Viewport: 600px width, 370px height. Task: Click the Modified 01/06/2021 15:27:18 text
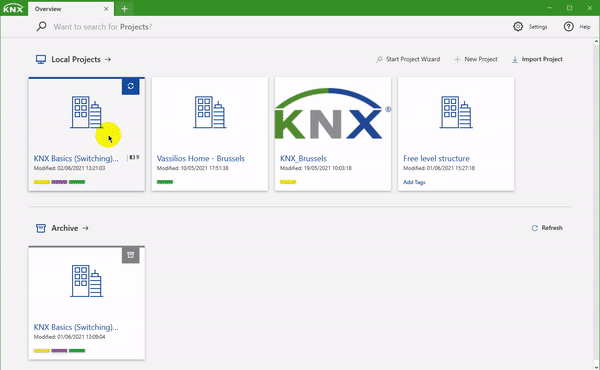point(439,168)
